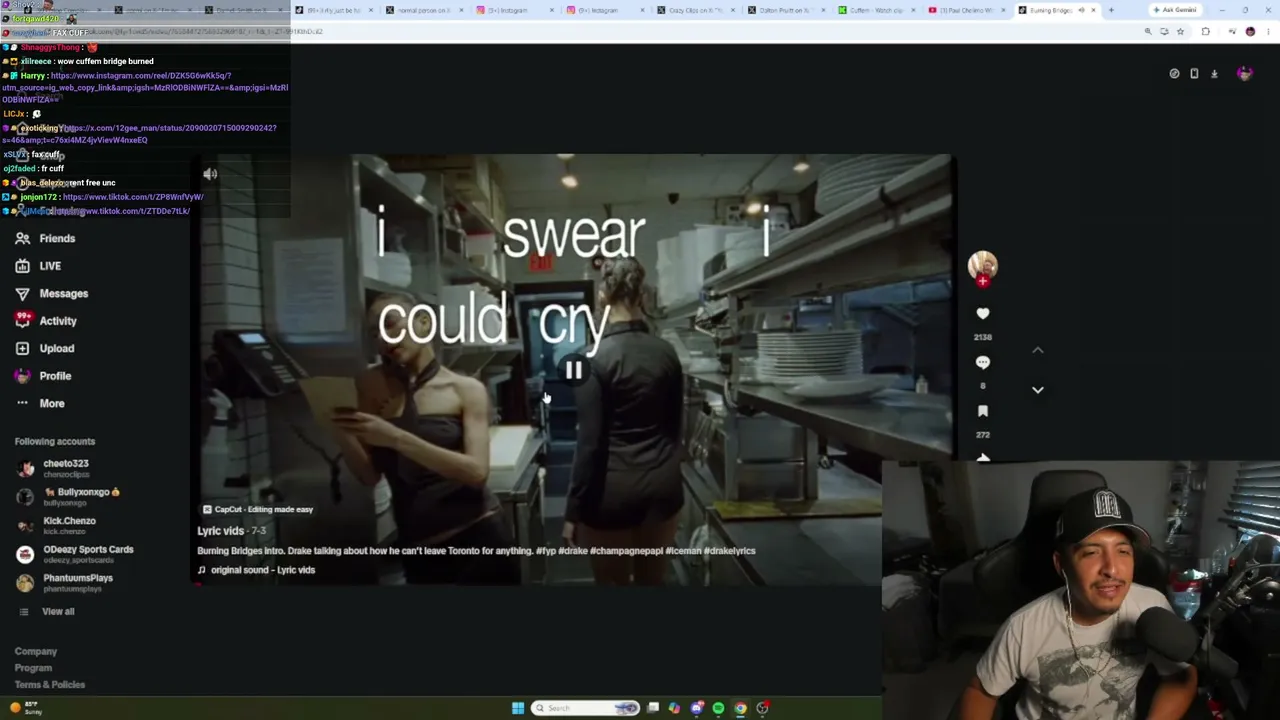Image resolution: width=1280 pixels, height=720 pixels.
Task: Go to previous video with up arrow
Action: (x=1038, y=350)
